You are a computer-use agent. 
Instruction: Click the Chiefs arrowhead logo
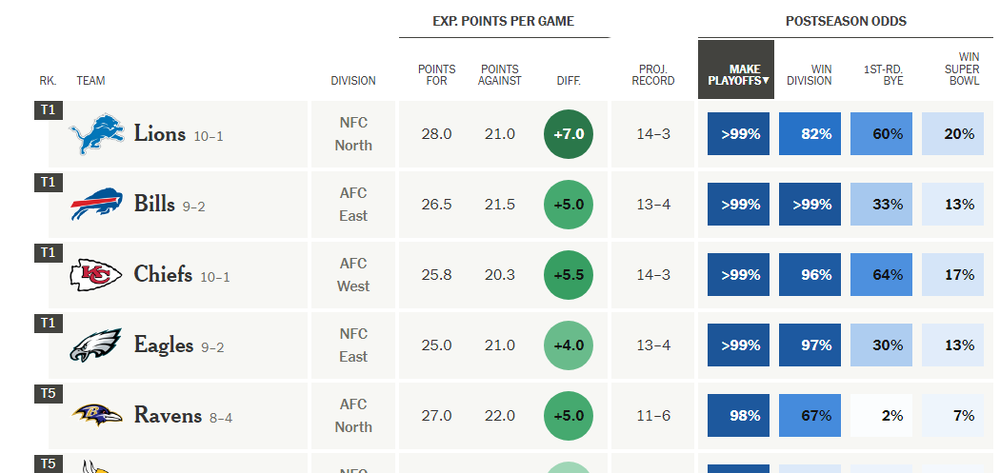[95, 275]
